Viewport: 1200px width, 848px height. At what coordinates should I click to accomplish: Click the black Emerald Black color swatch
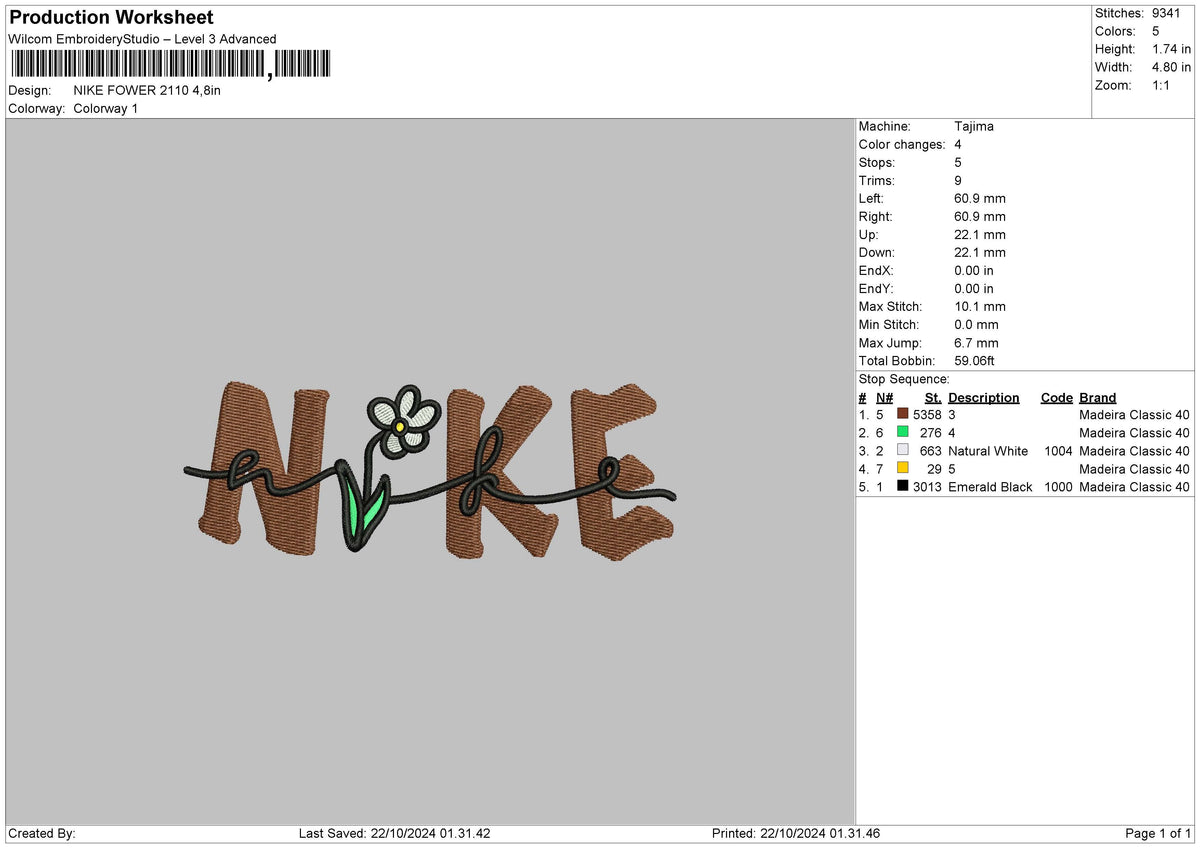pyautogui.click(x=903, y=486)
